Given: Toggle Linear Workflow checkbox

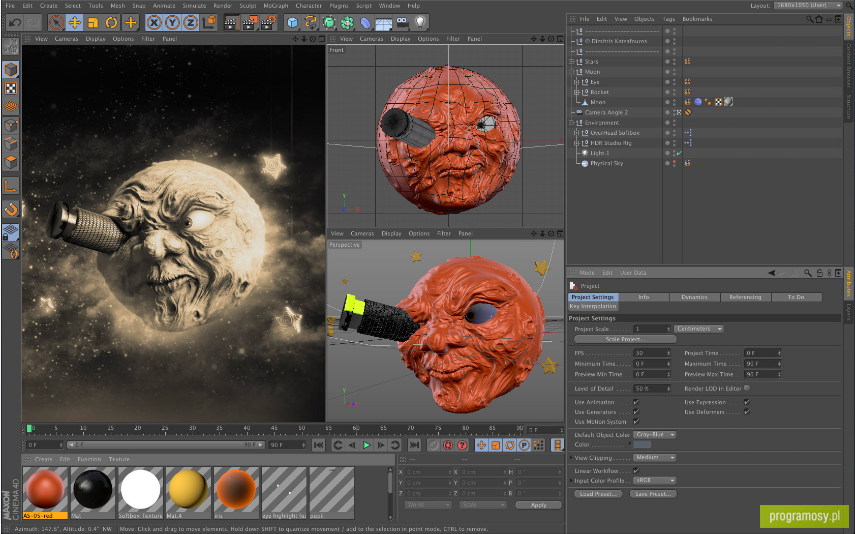Looking at the screenshot, I should point(636,471).
